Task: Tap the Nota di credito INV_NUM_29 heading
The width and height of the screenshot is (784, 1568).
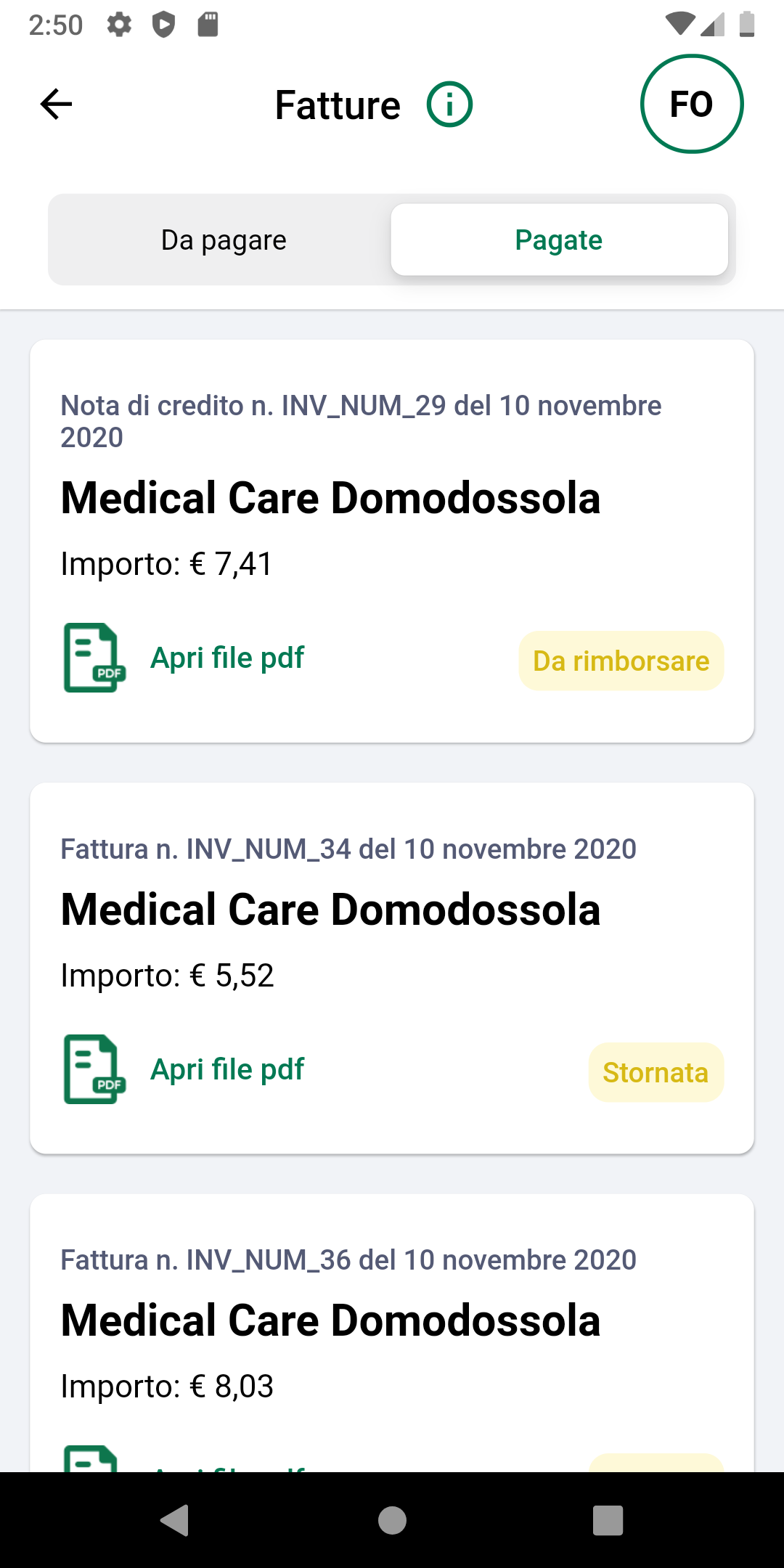Action: tap(361, 421)
